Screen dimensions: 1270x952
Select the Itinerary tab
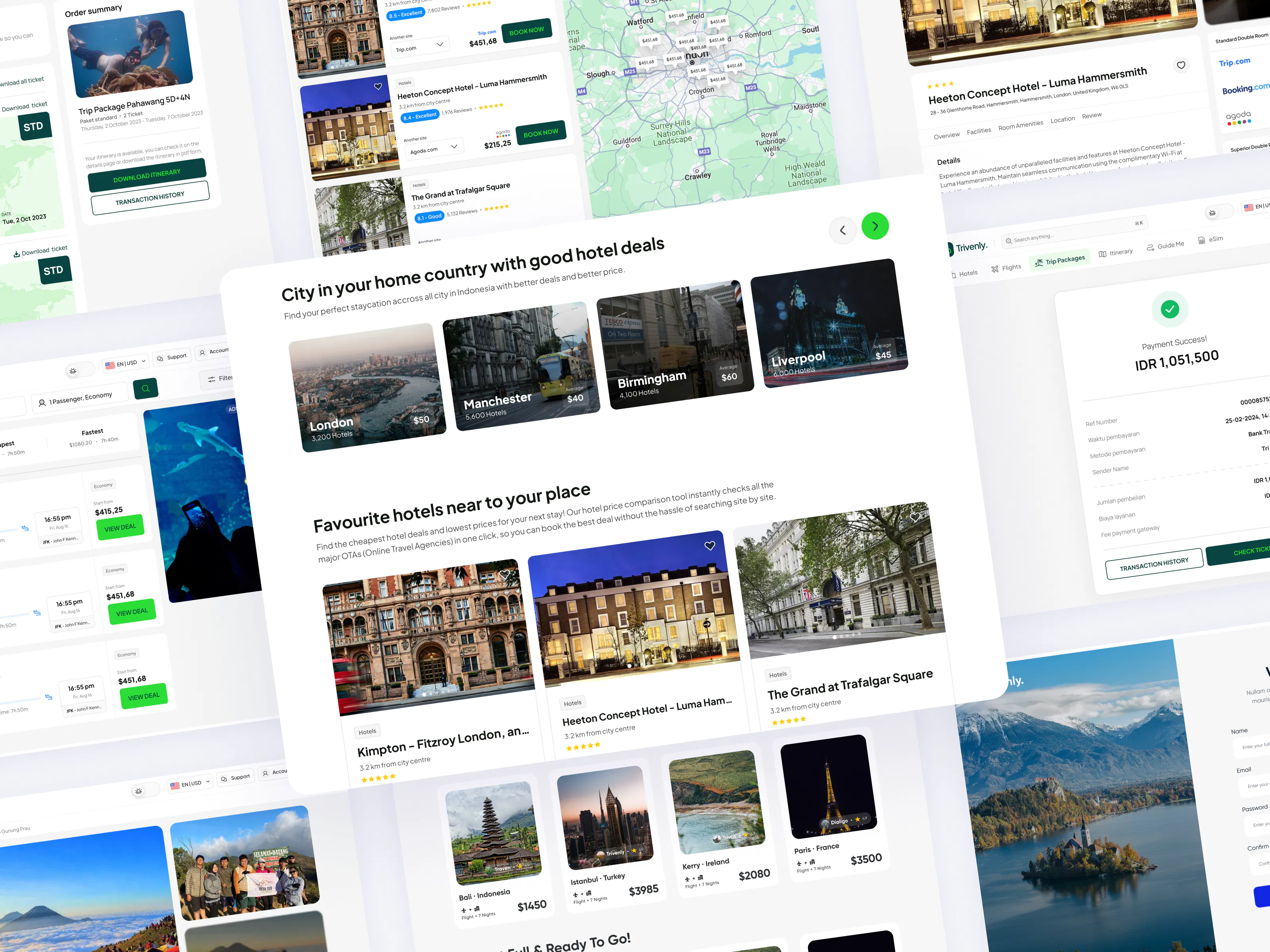1116,253
